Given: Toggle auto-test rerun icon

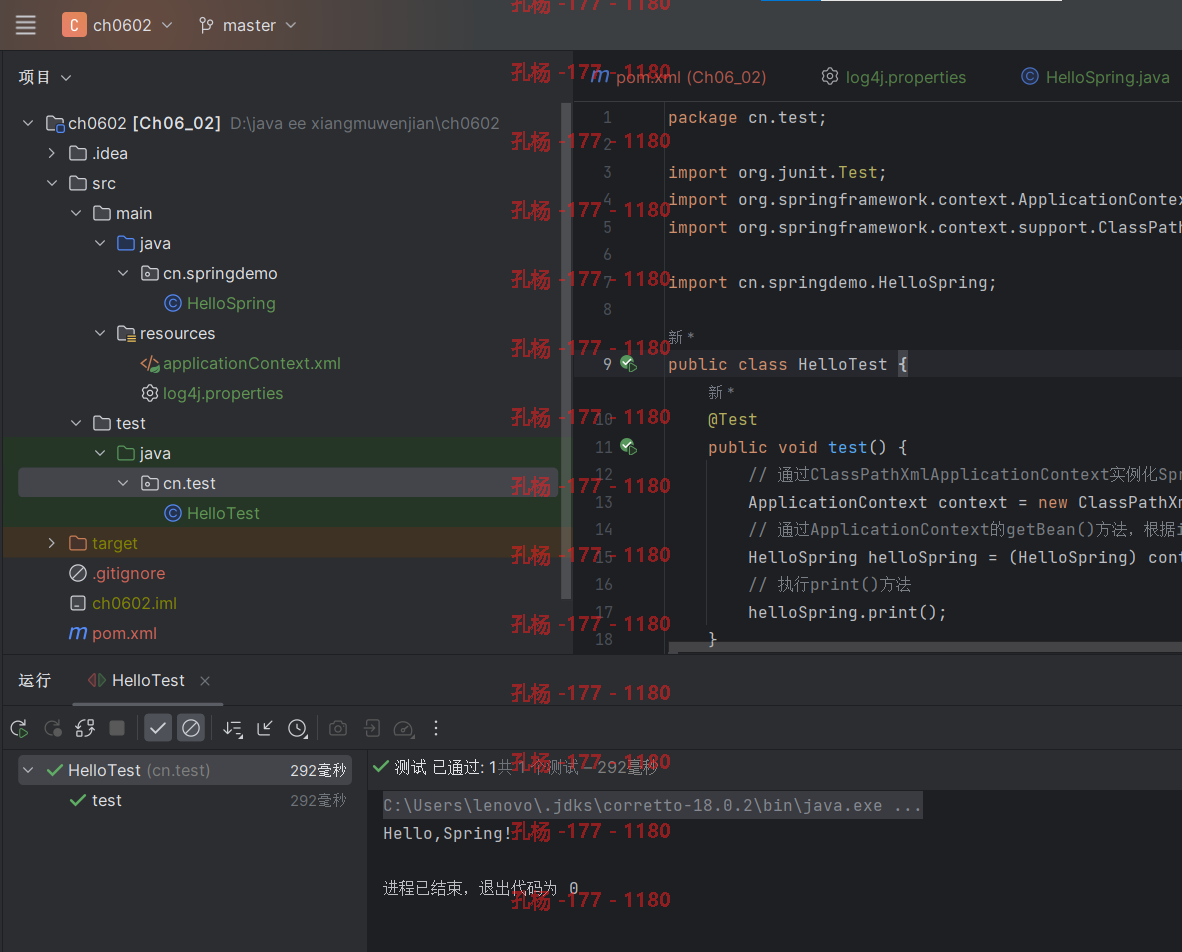Looking at the screenshot, I should (85, 728).
